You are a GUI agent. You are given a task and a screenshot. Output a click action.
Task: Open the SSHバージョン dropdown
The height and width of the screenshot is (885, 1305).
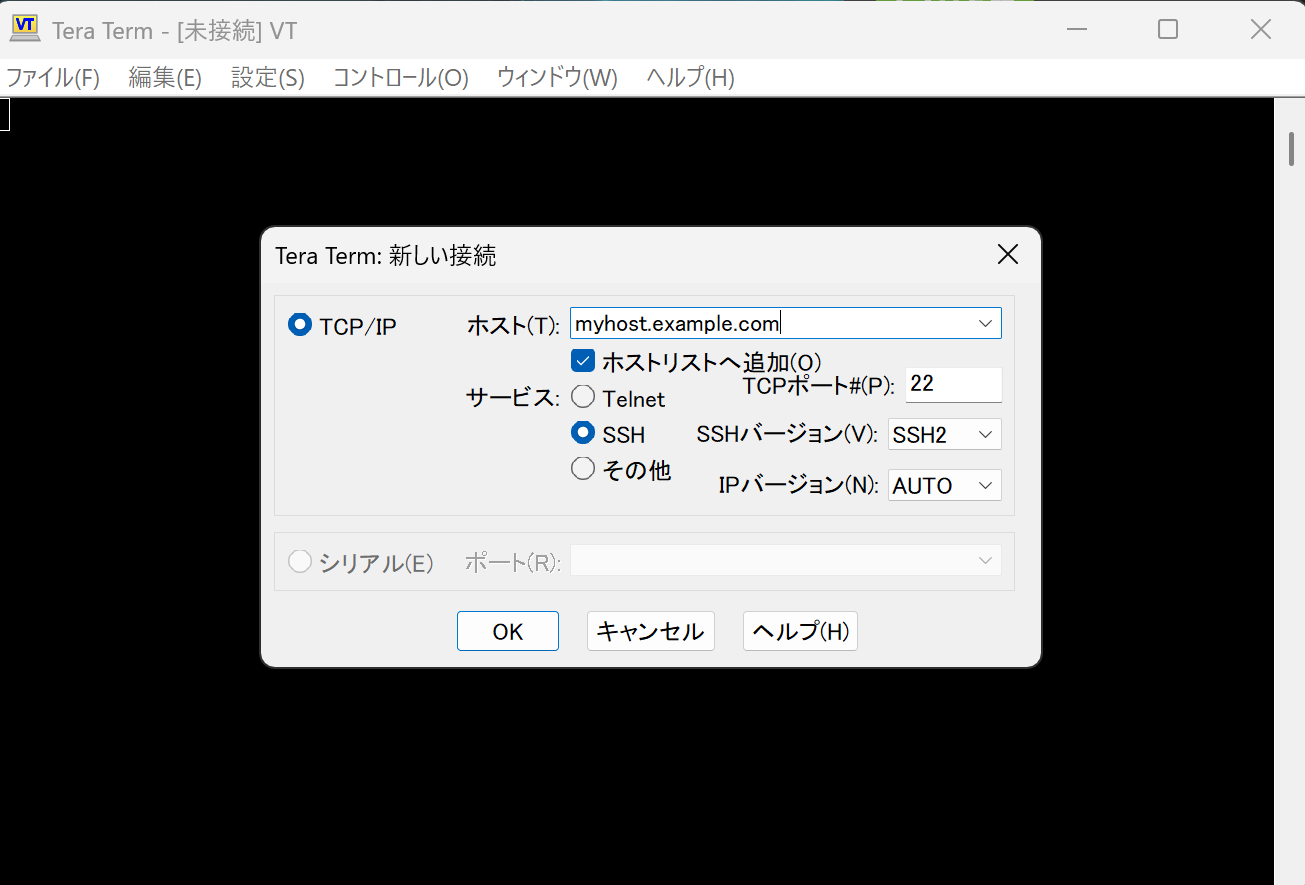coord(944,434)
